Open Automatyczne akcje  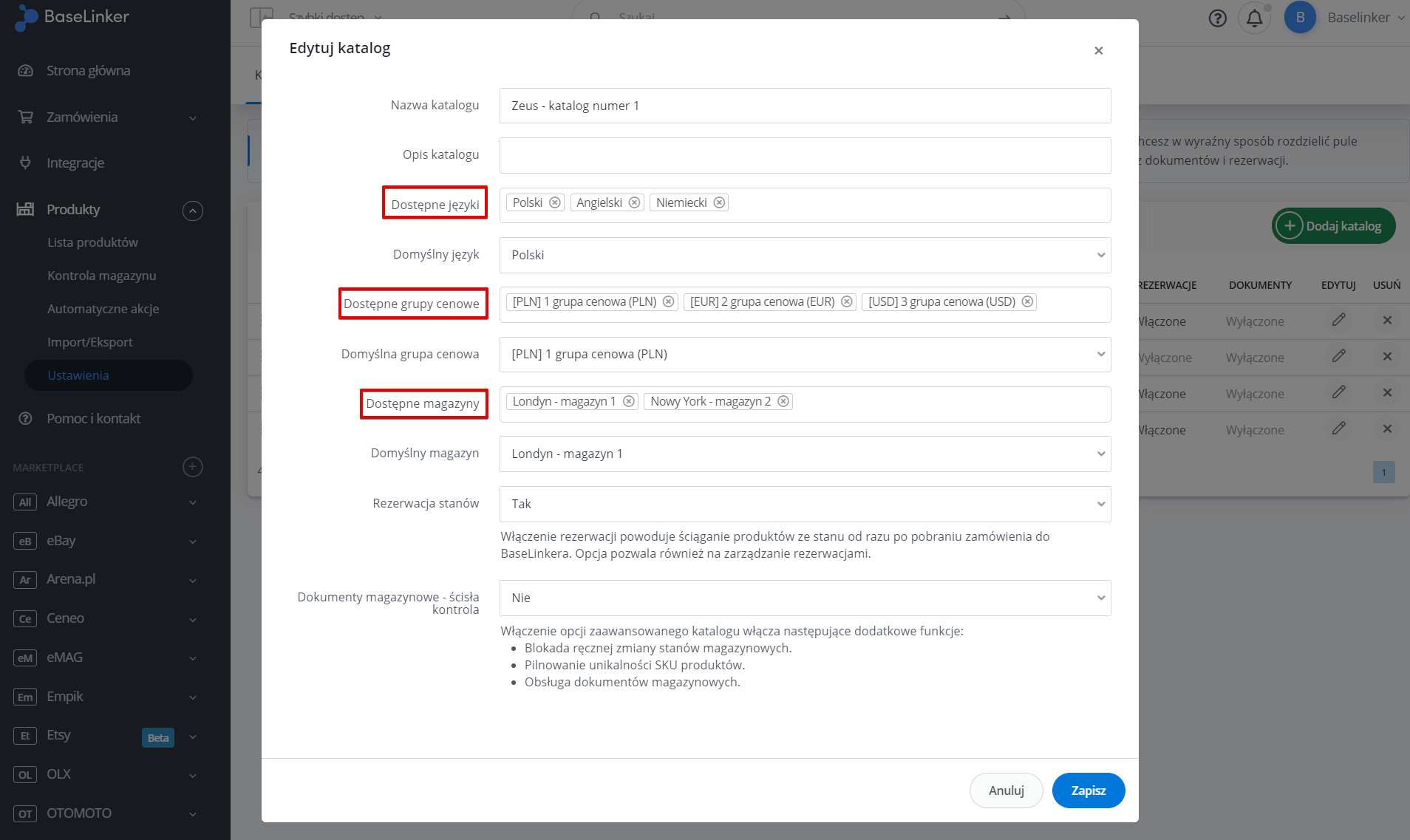[103, 309]
